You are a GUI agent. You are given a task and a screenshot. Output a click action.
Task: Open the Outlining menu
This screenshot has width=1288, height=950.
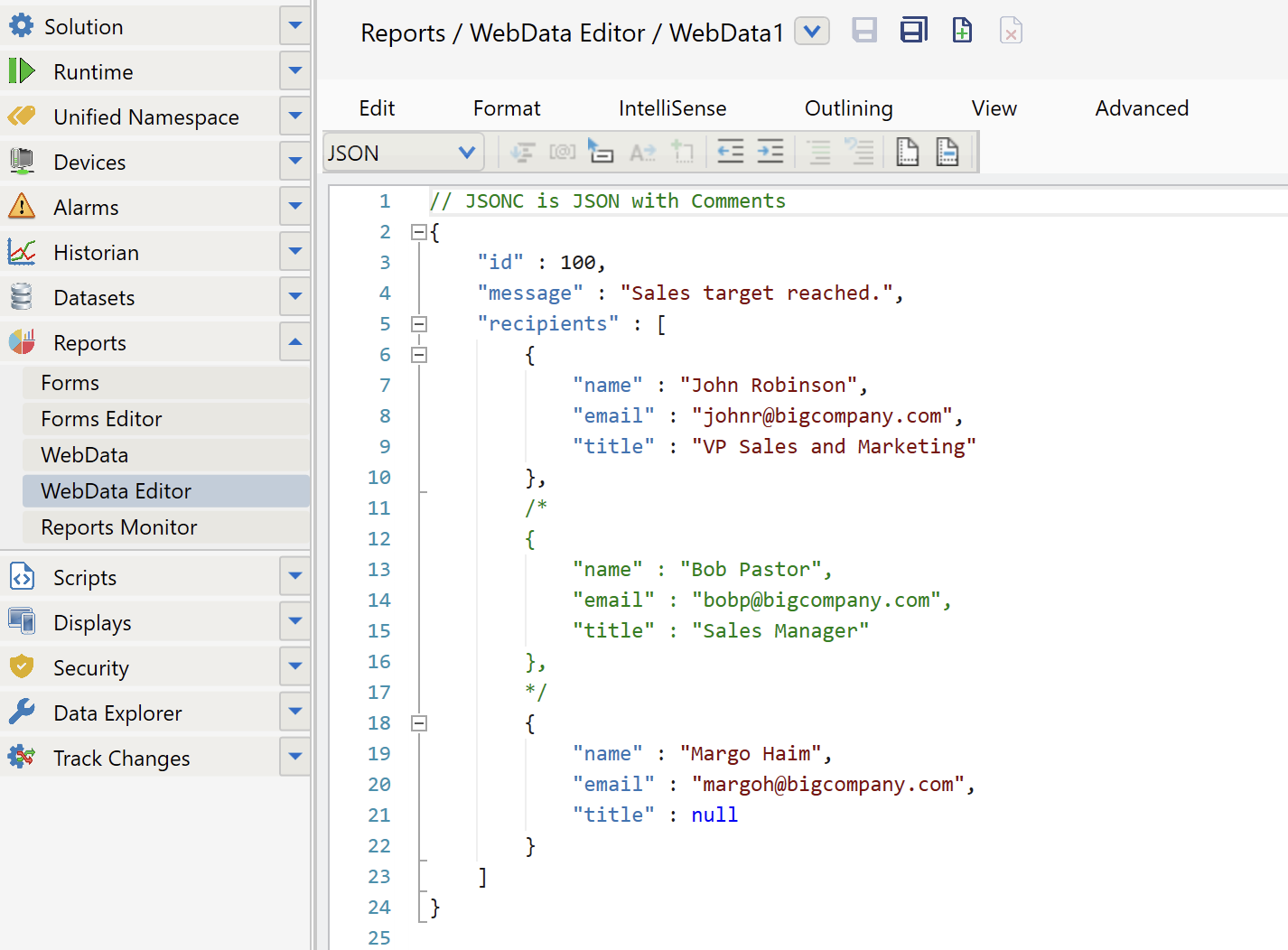tap(848, 108)
